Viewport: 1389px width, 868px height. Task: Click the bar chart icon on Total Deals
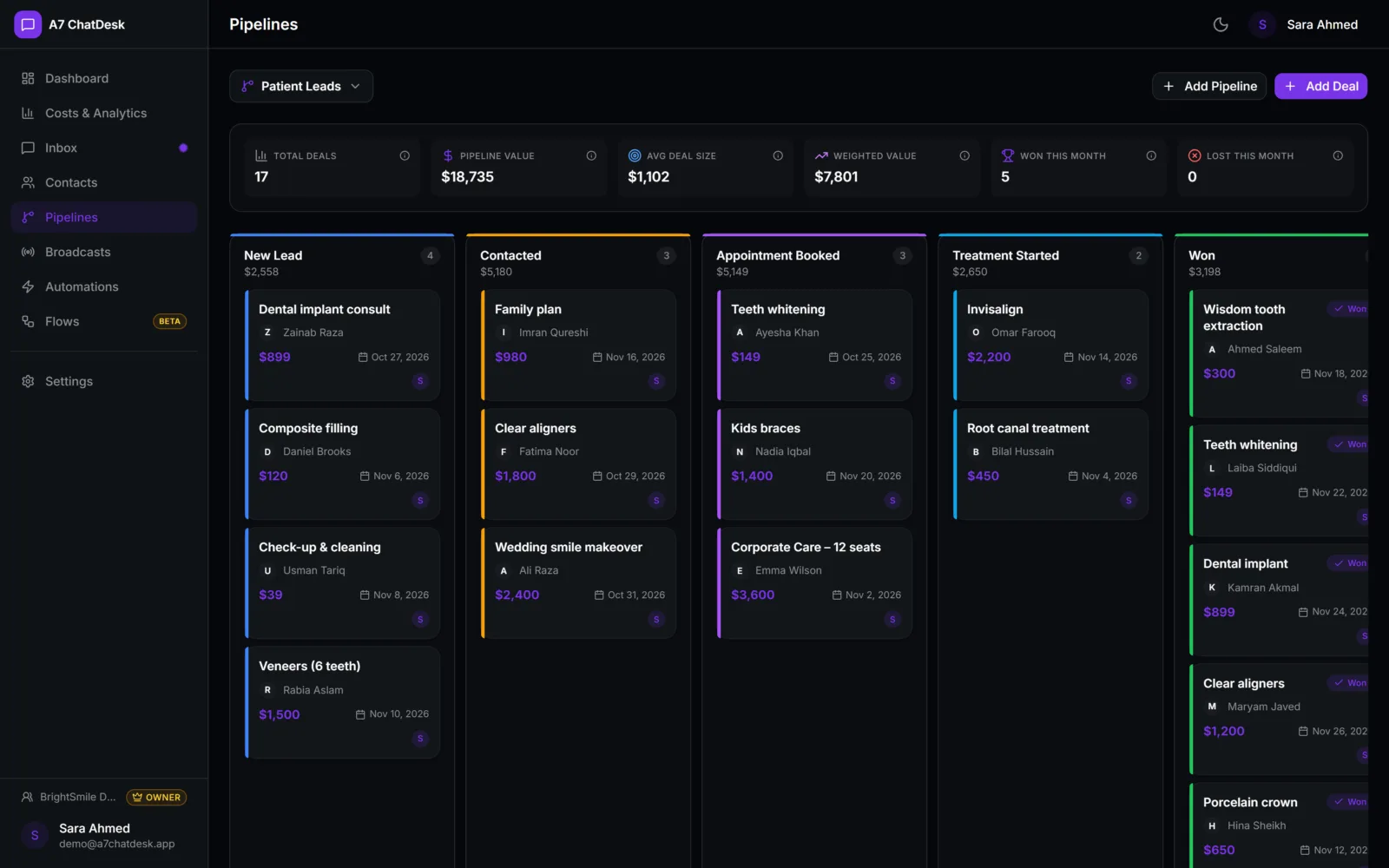point(261,155)
